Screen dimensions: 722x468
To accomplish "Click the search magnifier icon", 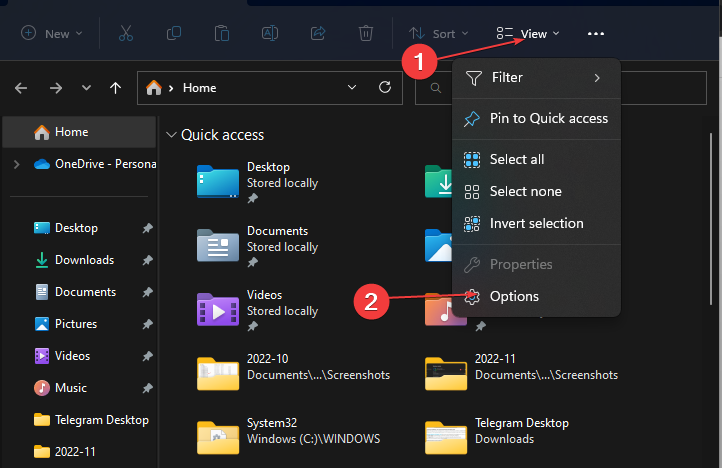I will 436,88.
